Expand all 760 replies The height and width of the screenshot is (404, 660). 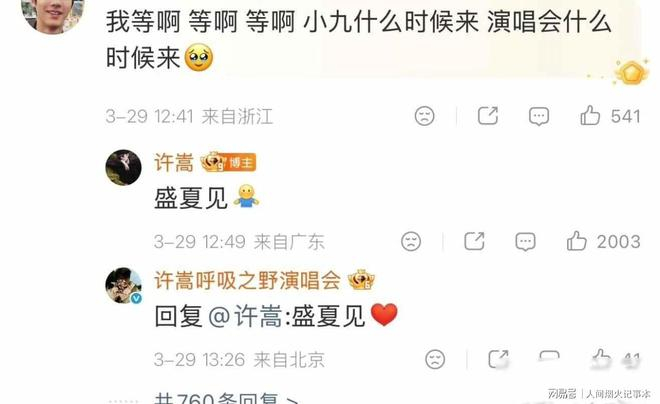tap(227, 398)
